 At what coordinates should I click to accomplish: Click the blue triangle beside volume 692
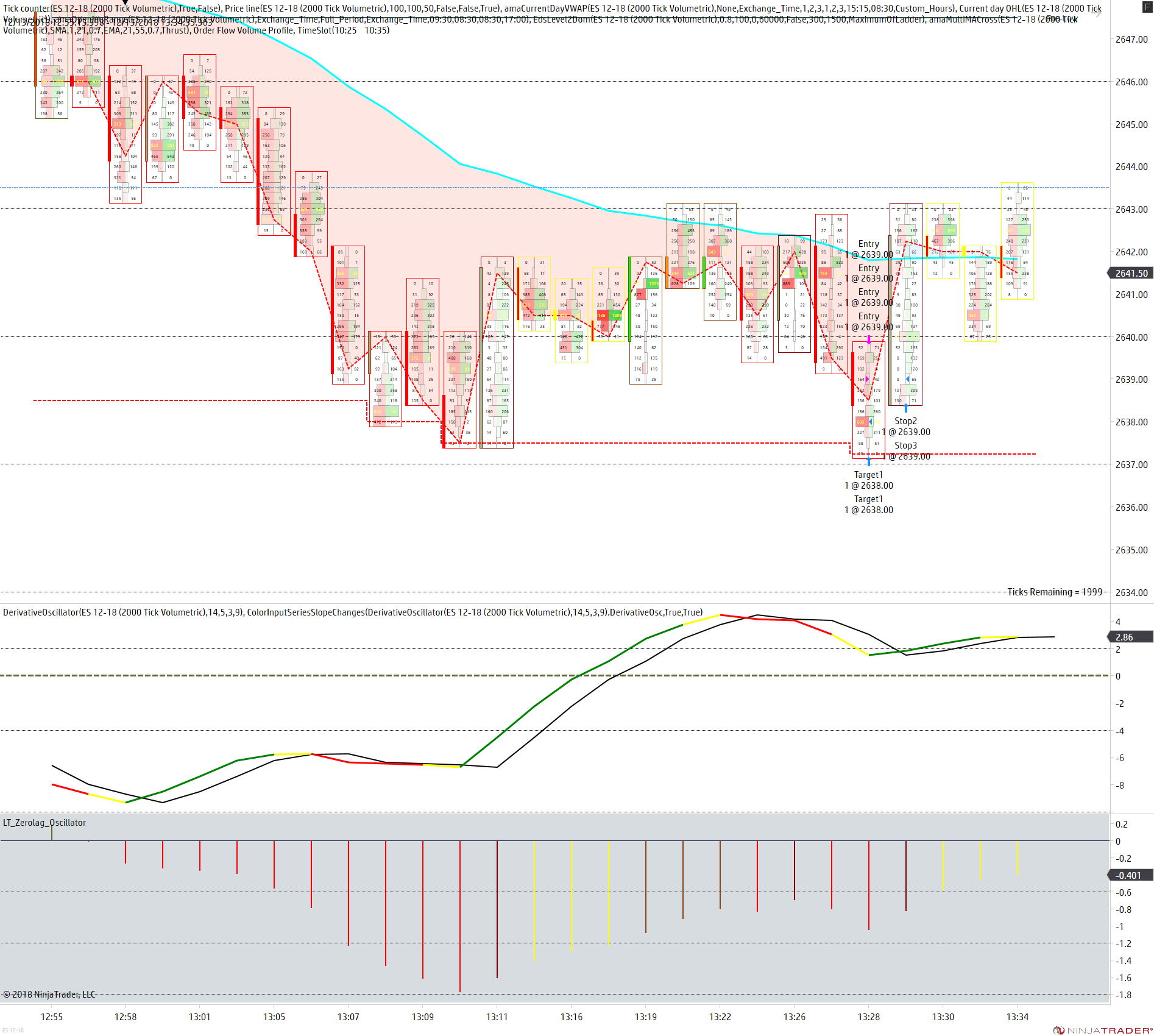(871, 422)
